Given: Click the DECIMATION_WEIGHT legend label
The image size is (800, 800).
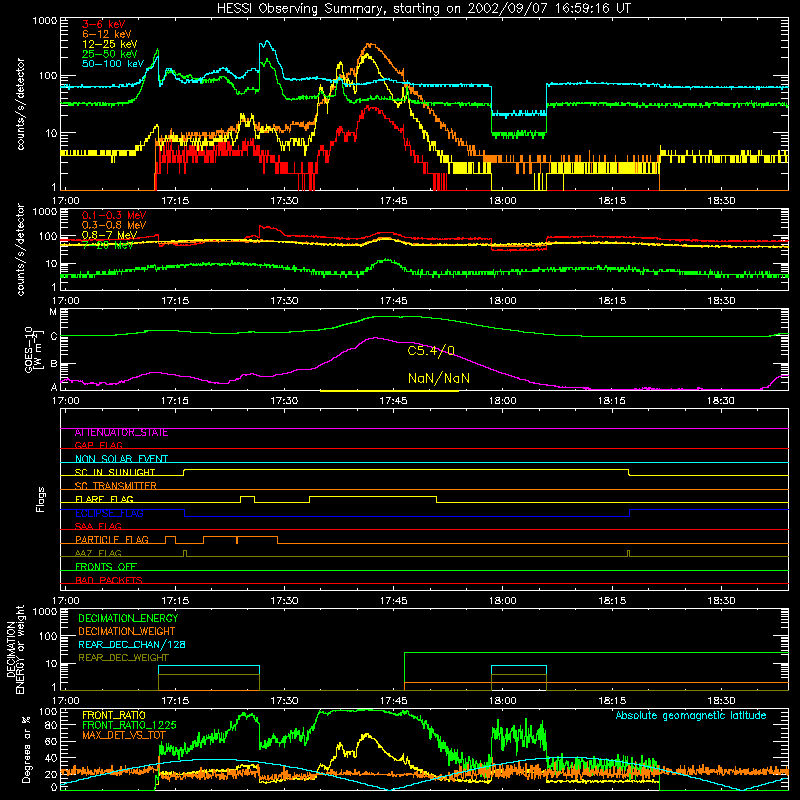Looking at the screenshot, I should (x=127, y=631).
